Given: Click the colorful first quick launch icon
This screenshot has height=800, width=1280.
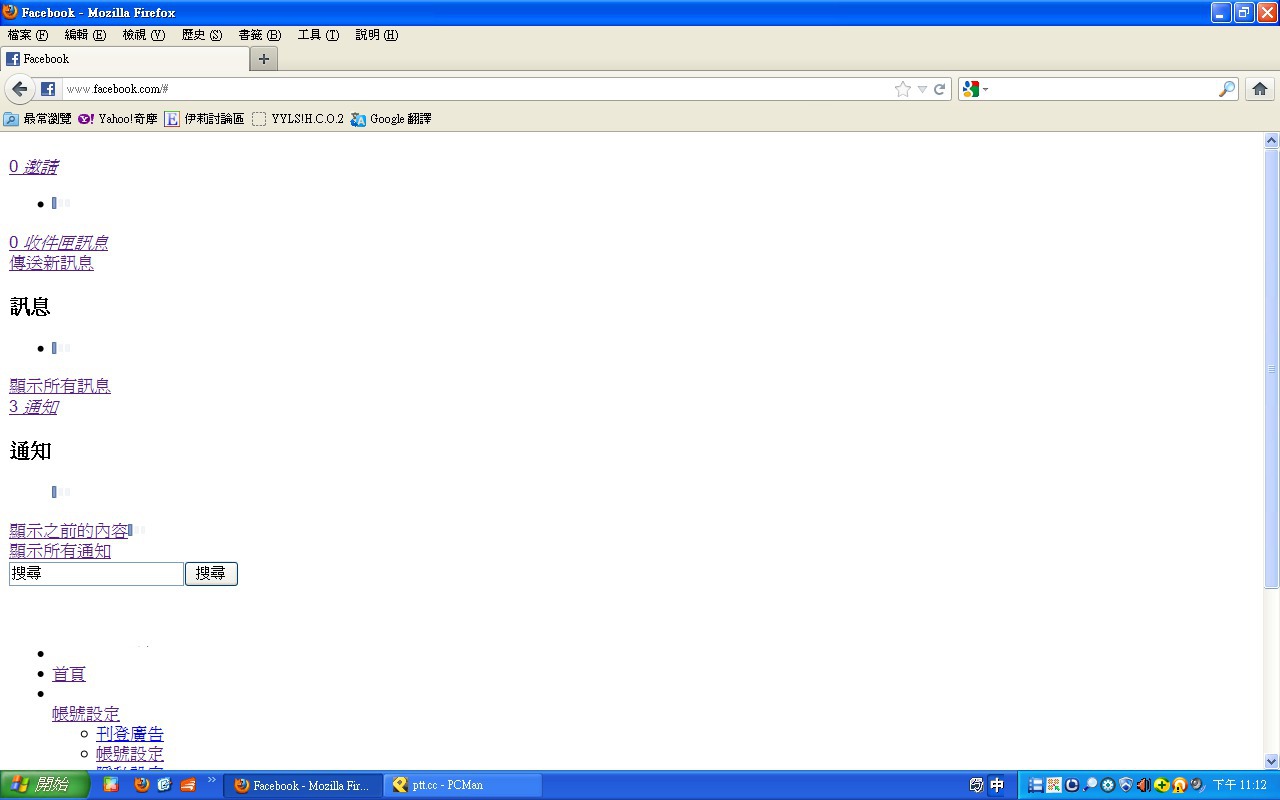Looking at the screenshot, I should (x=111, y=785).
